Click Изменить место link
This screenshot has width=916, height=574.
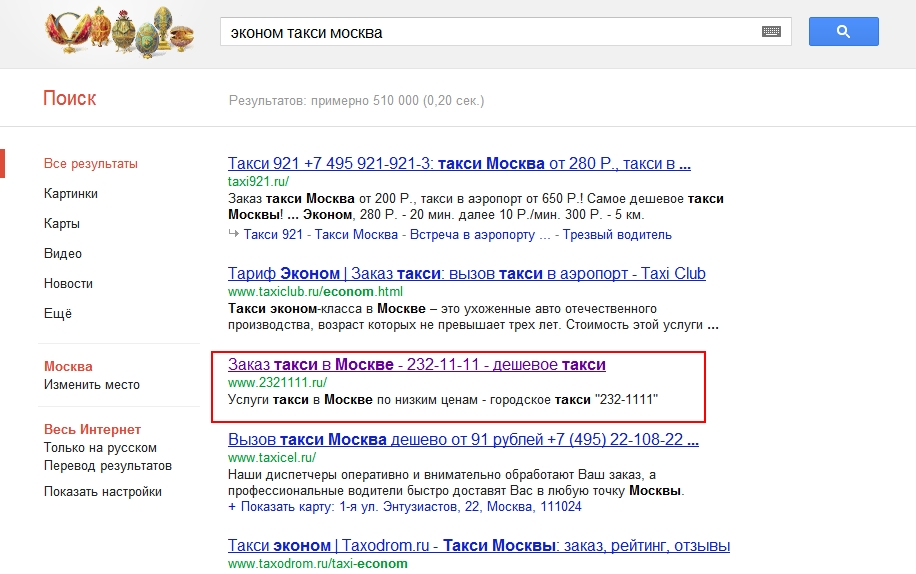(x=92, y=385)
